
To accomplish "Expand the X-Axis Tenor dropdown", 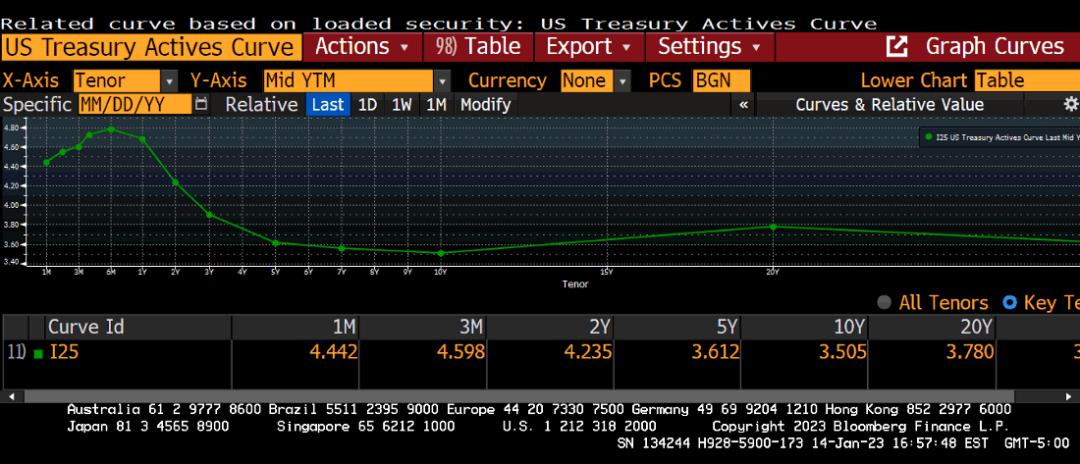I will (x=169, y=81).
